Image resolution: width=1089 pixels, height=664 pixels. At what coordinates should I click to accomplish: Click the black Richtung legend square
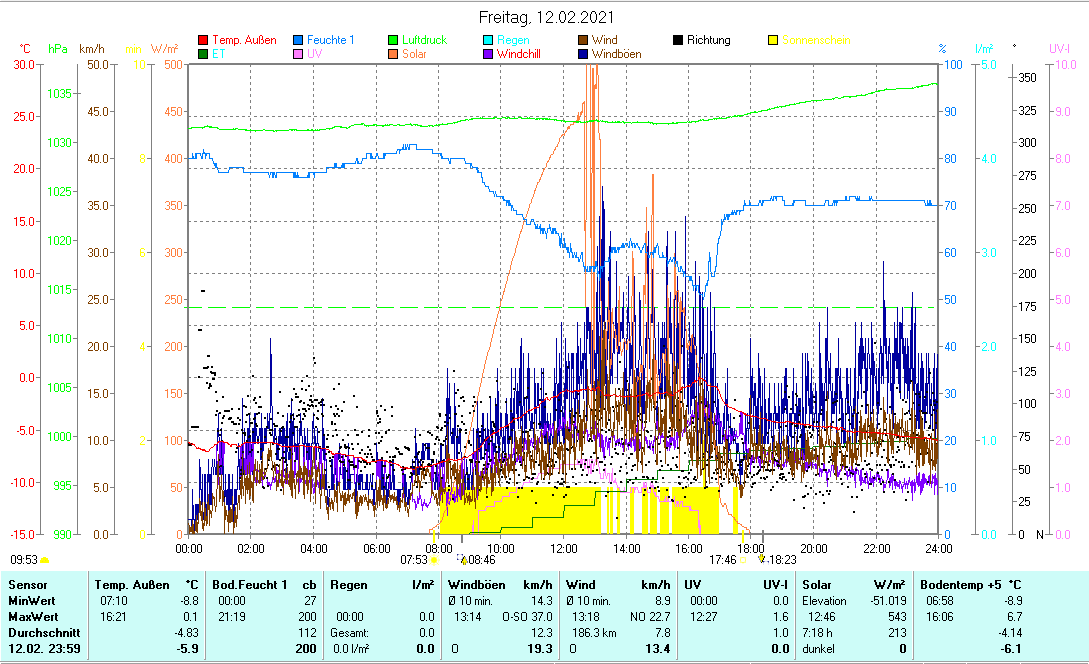pos(678,40)
